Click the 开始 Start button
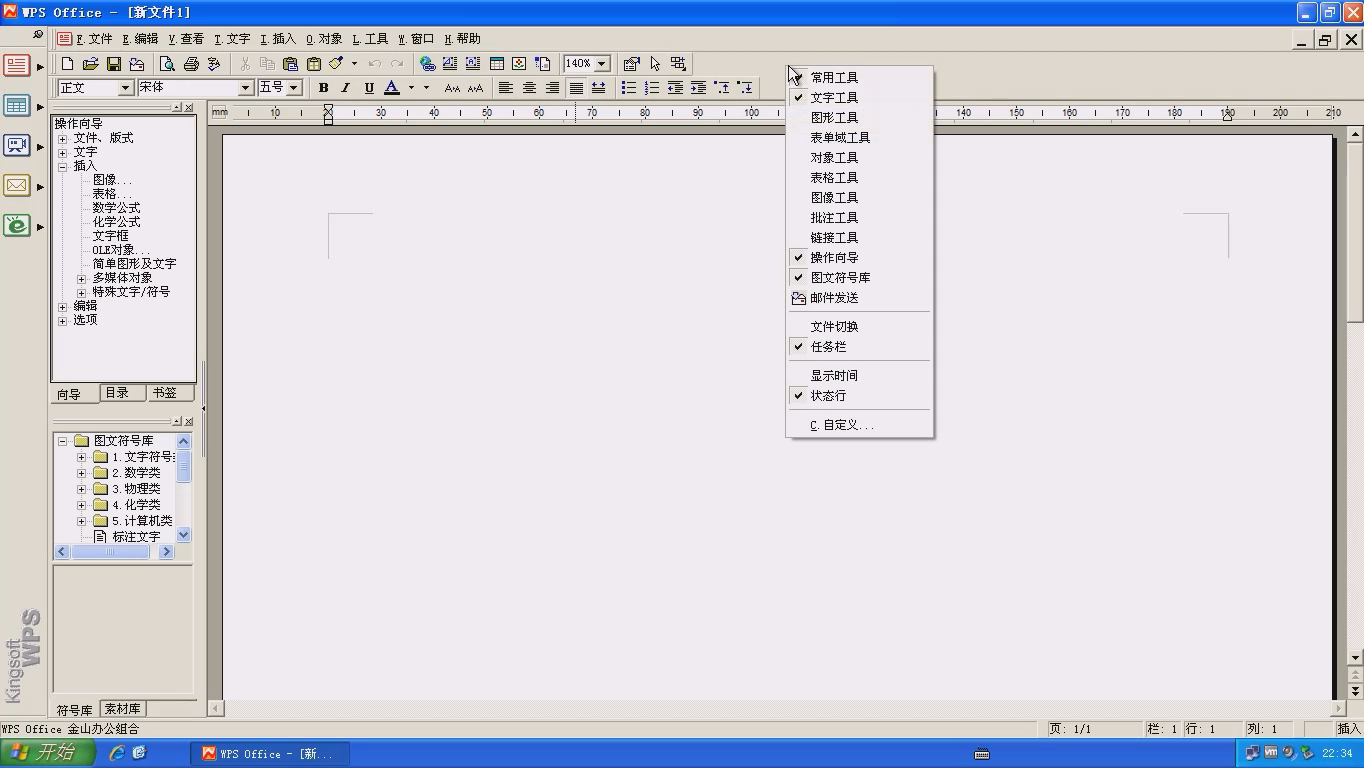The width and height of the screenshot is (1364, 768). 48,753
